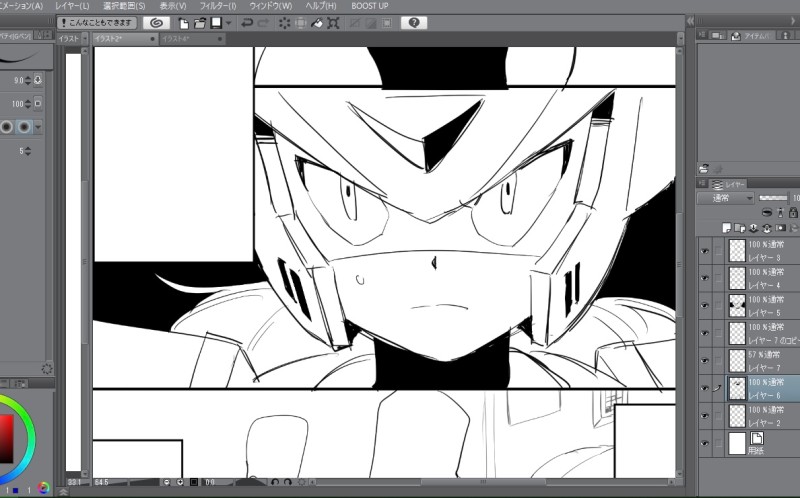
Task: Open a file with the folder icon
Action: pos(199,23)
